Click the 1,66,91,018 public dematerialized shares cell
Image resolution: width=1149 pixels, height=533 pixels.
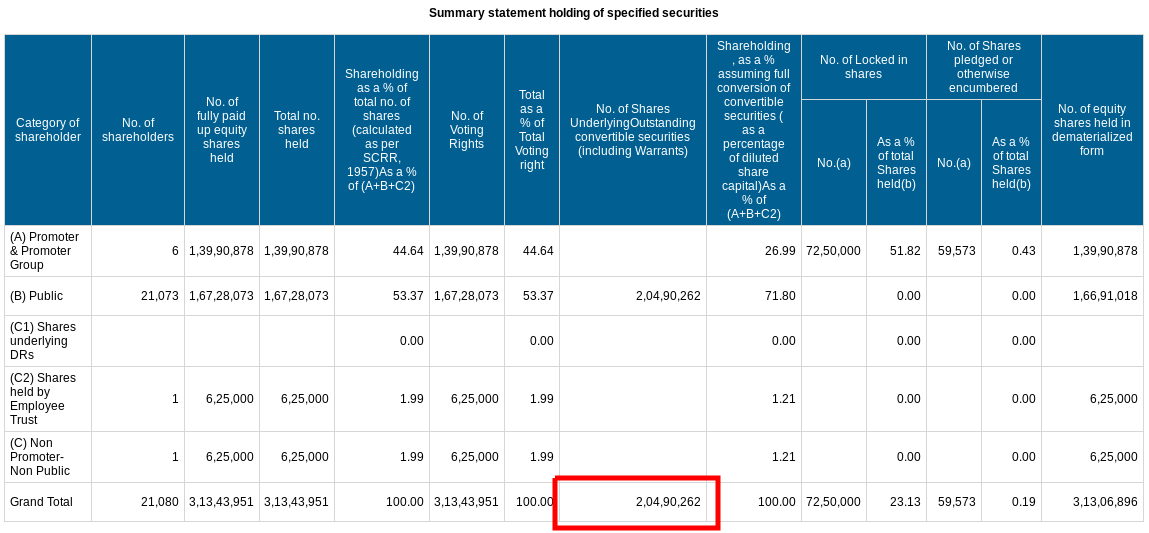1103,296
